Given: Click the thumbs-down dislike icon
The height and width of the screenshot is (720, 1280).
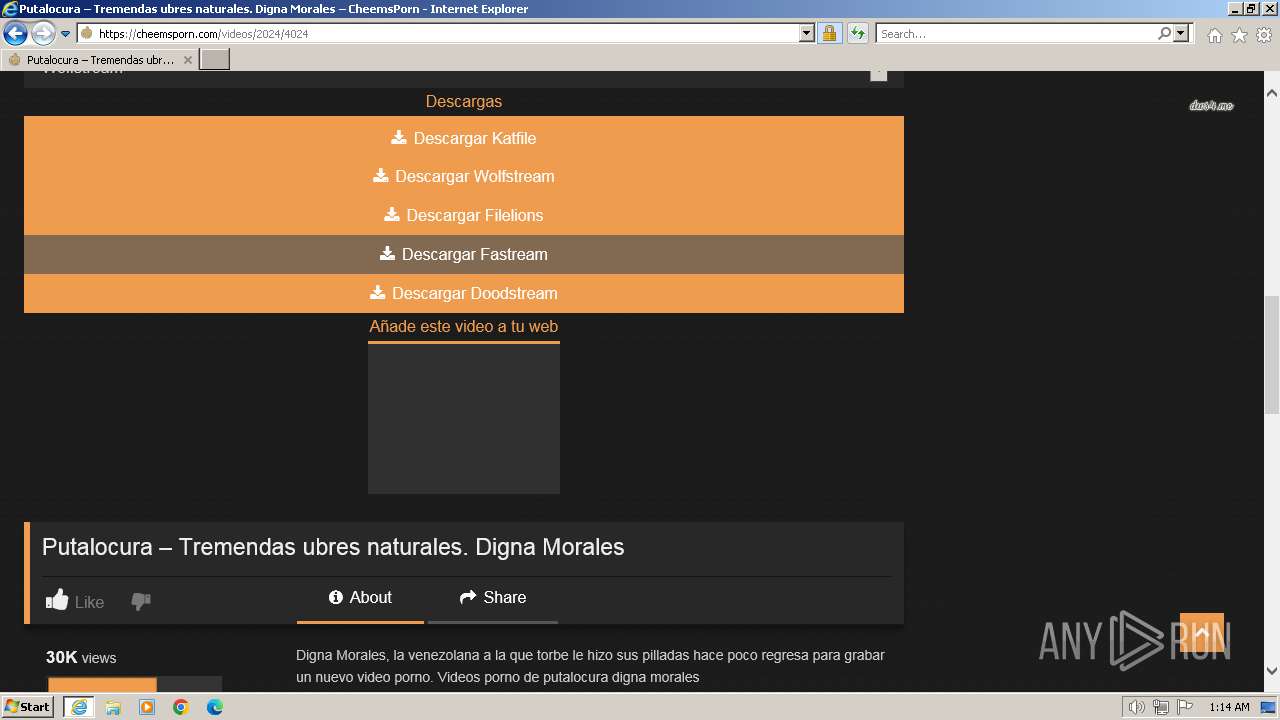Looking at the screenshot, I should coord(141,601).
